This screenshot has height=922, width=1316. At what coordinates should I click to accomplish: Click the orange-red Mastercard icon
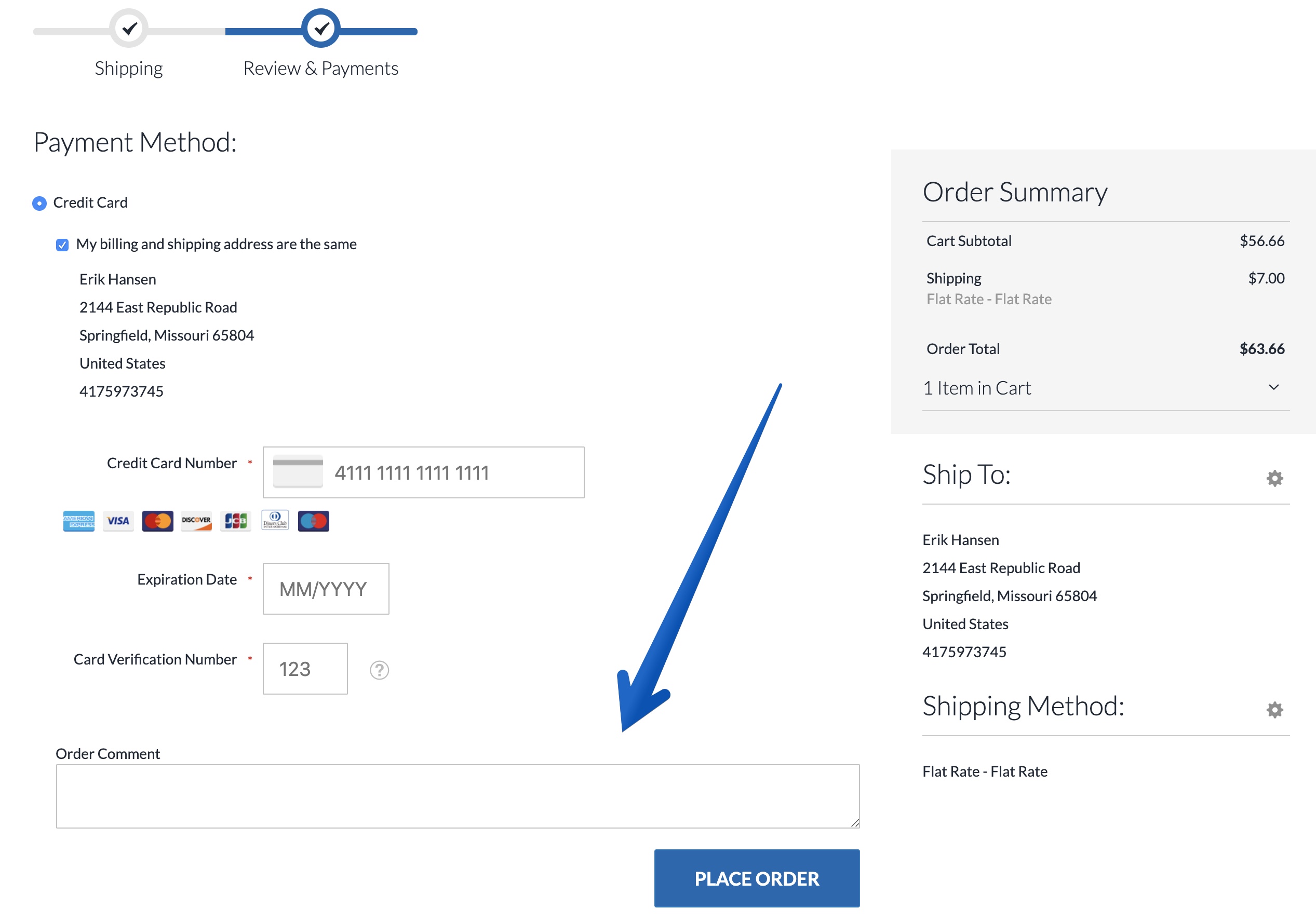pyautogui.click(x=158, y=520)
